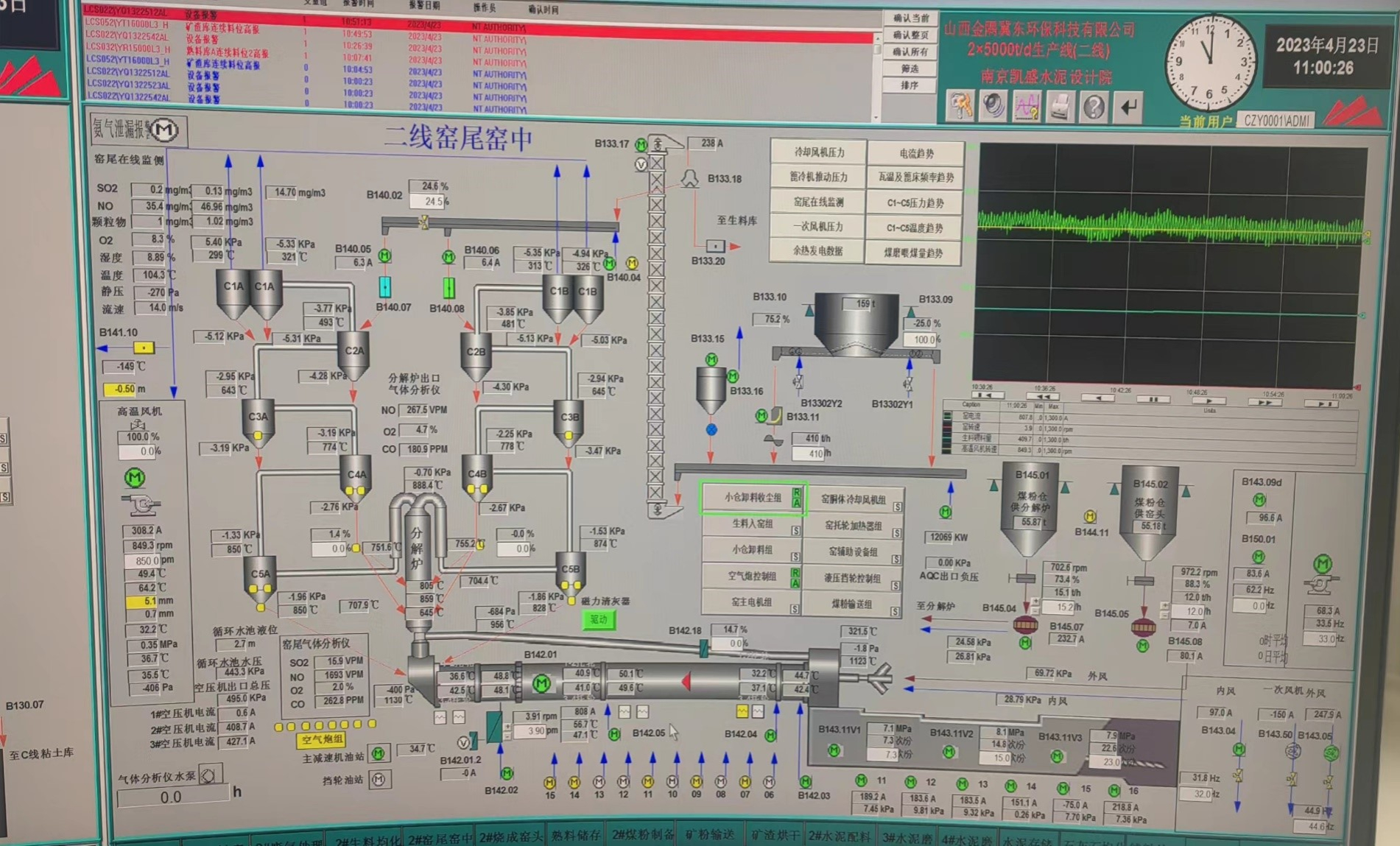
Task: Click the printer icon
Action: pyautogui.click(x=1060, y=108)
